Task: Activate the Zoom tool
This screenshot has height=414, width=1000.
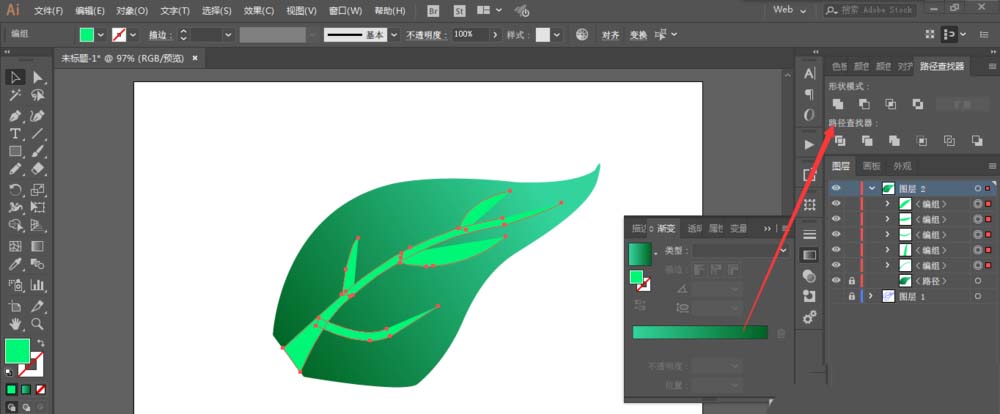Action: coord(37,324)
